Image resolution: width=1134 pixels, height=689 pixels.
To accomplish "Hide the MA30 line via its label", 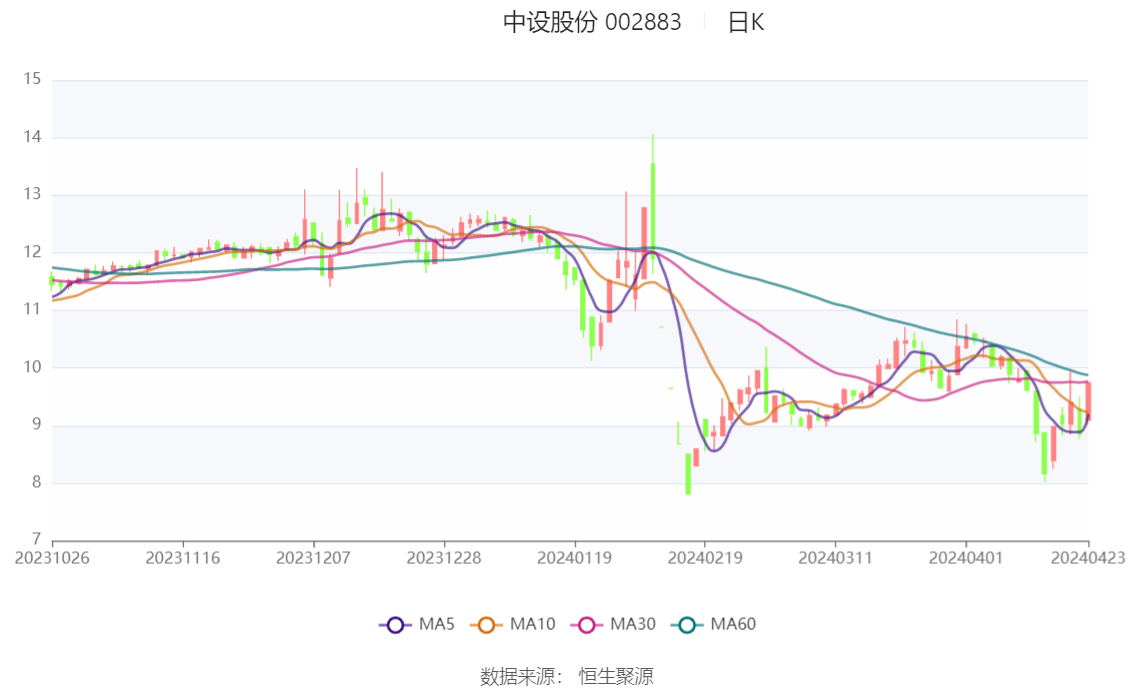I will click(633, 624).
